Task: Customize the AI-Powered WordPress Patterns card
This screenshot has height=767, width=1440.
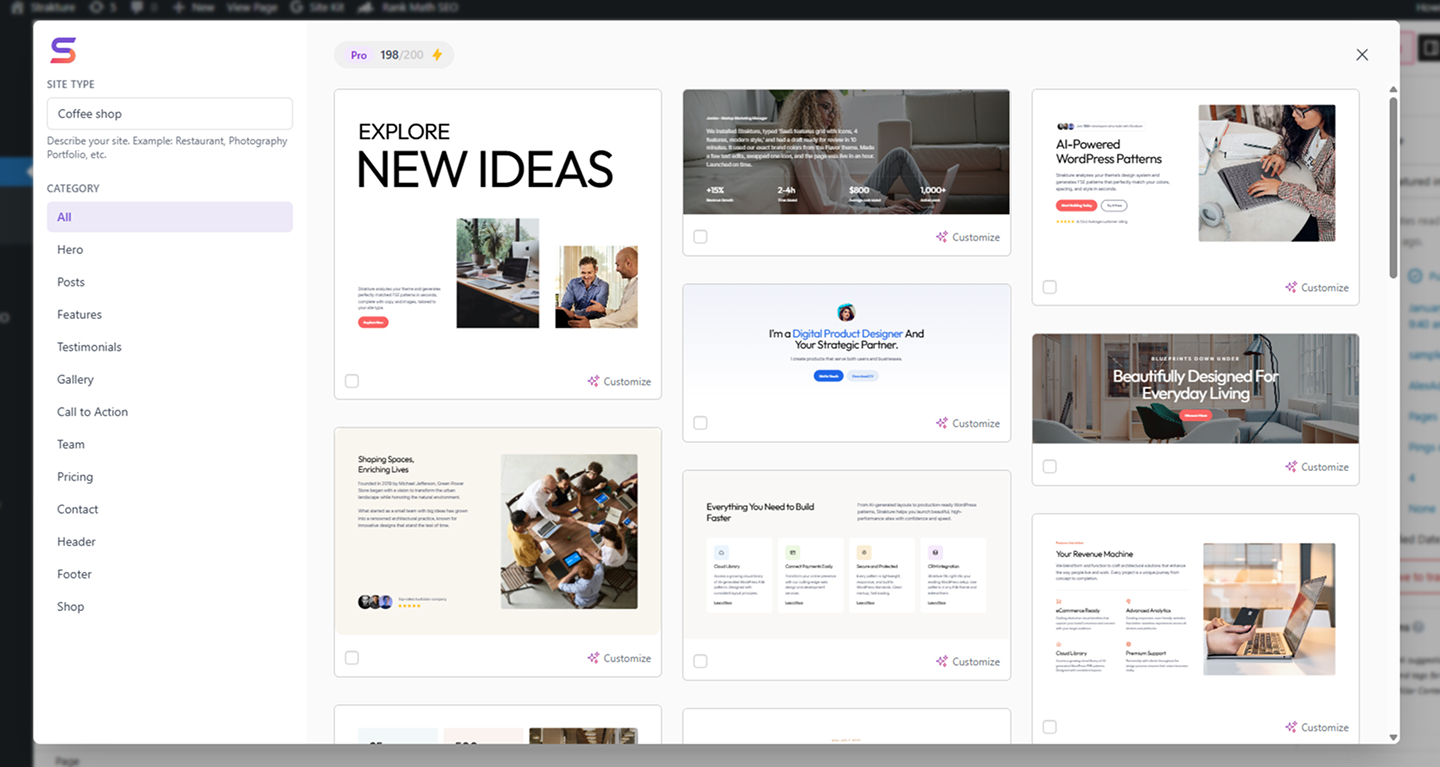Action: tap(1317, 287)
